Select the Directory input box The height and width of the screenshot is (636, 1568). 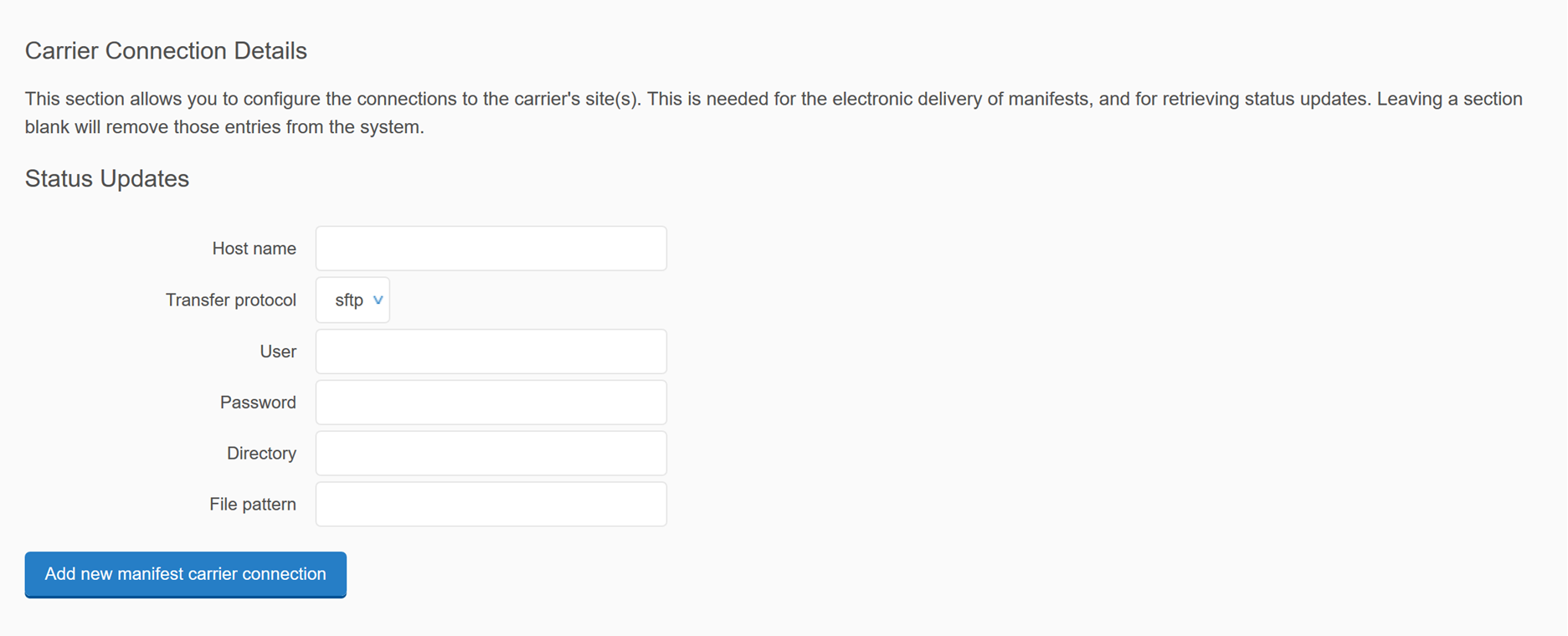(491, 454)
